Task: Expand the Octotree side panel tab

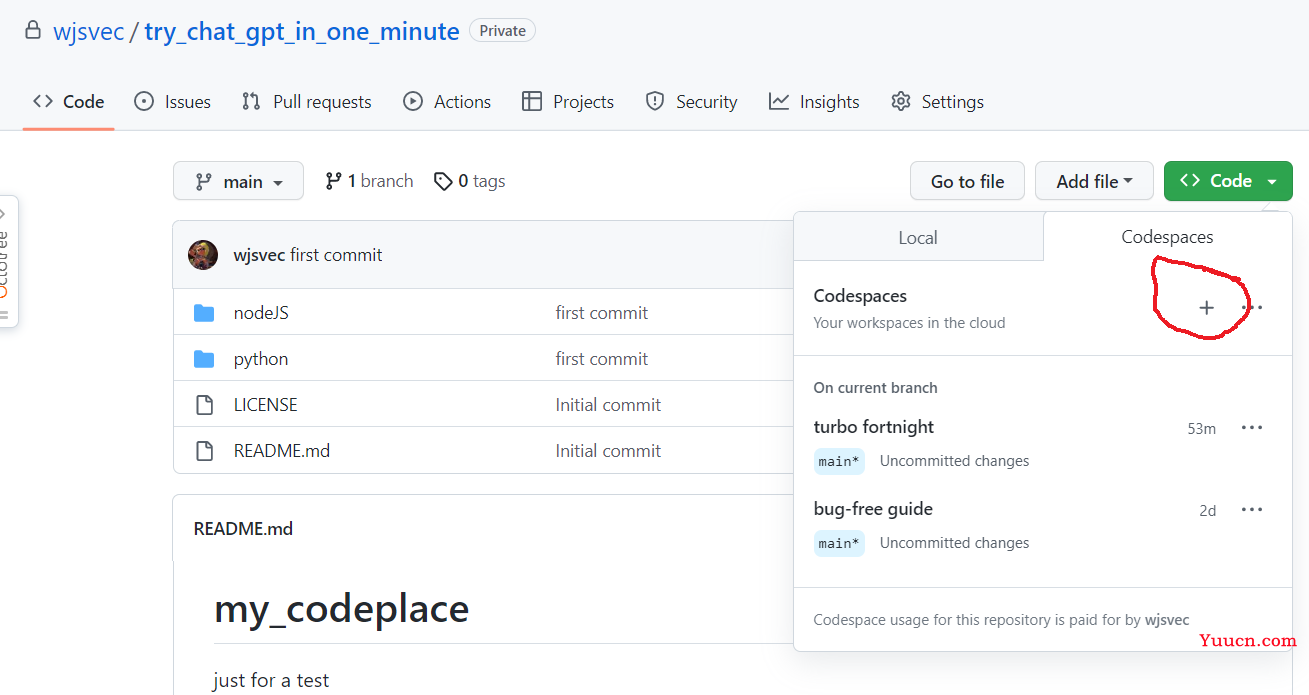Action: pyautogui.click(x=7, y=260)
